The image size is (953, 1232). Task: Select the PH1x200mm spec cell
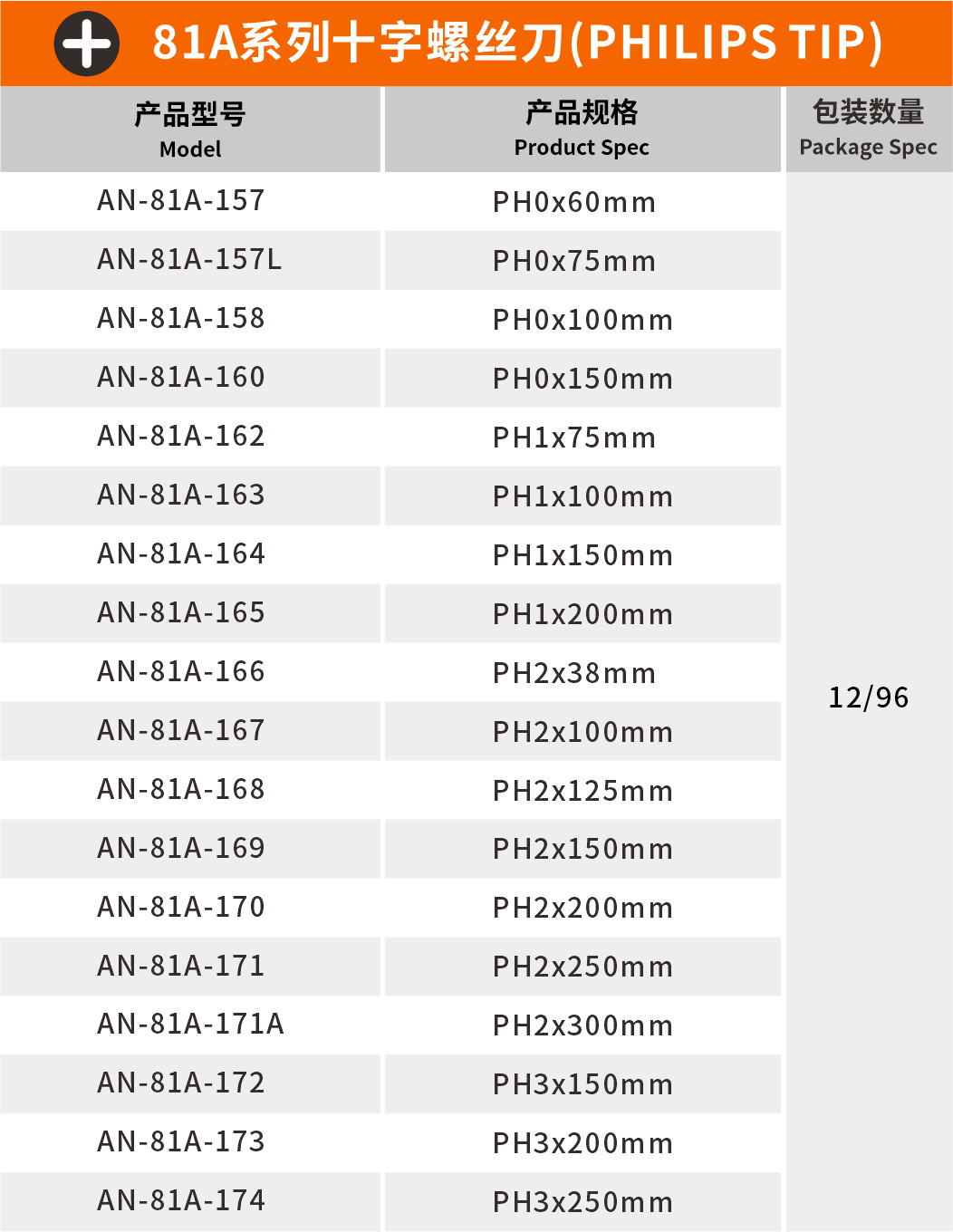tap(582, 614)
